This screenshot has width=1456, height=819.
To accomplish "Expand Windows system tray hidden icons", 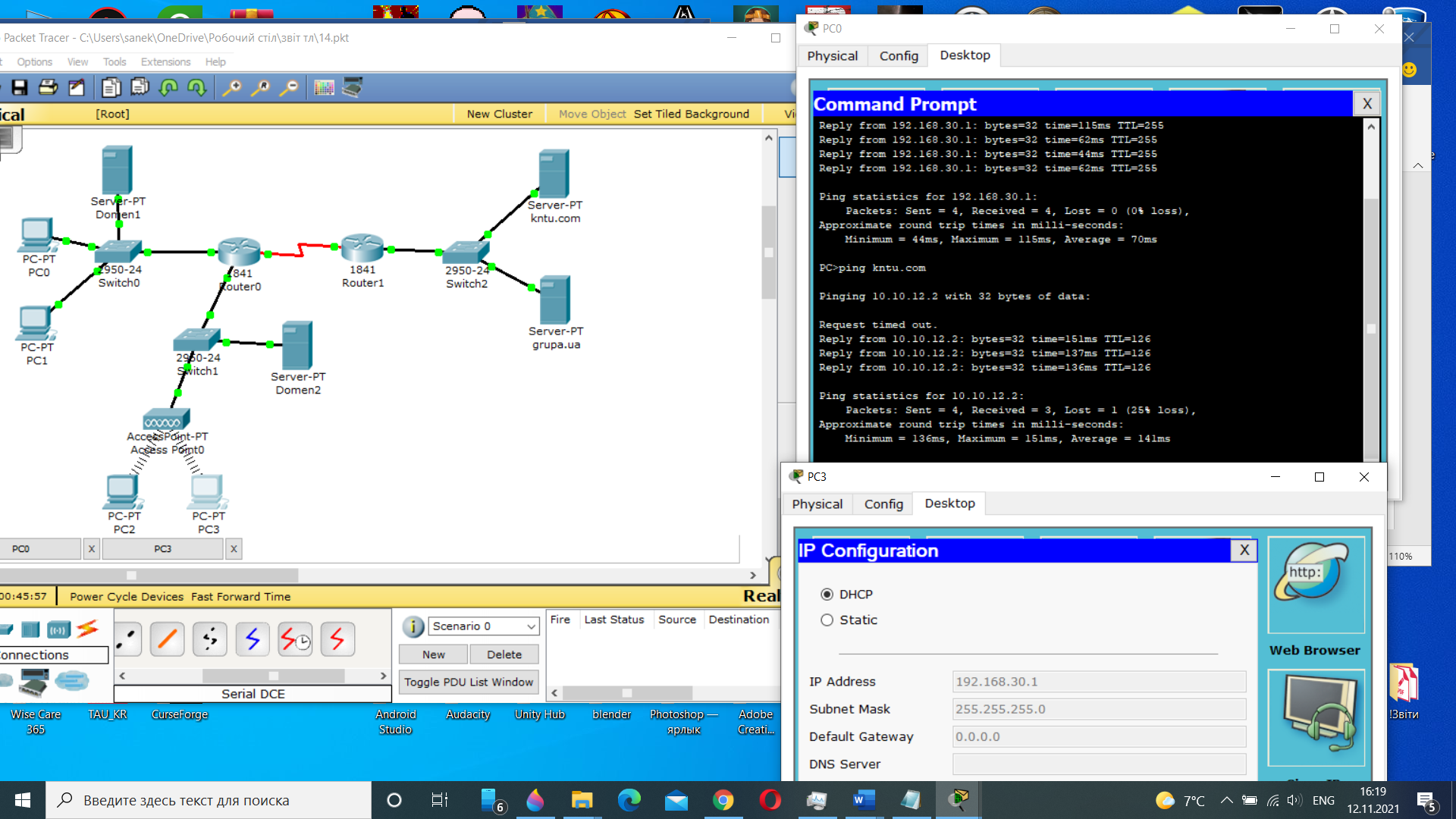I will click(1226, 800).
